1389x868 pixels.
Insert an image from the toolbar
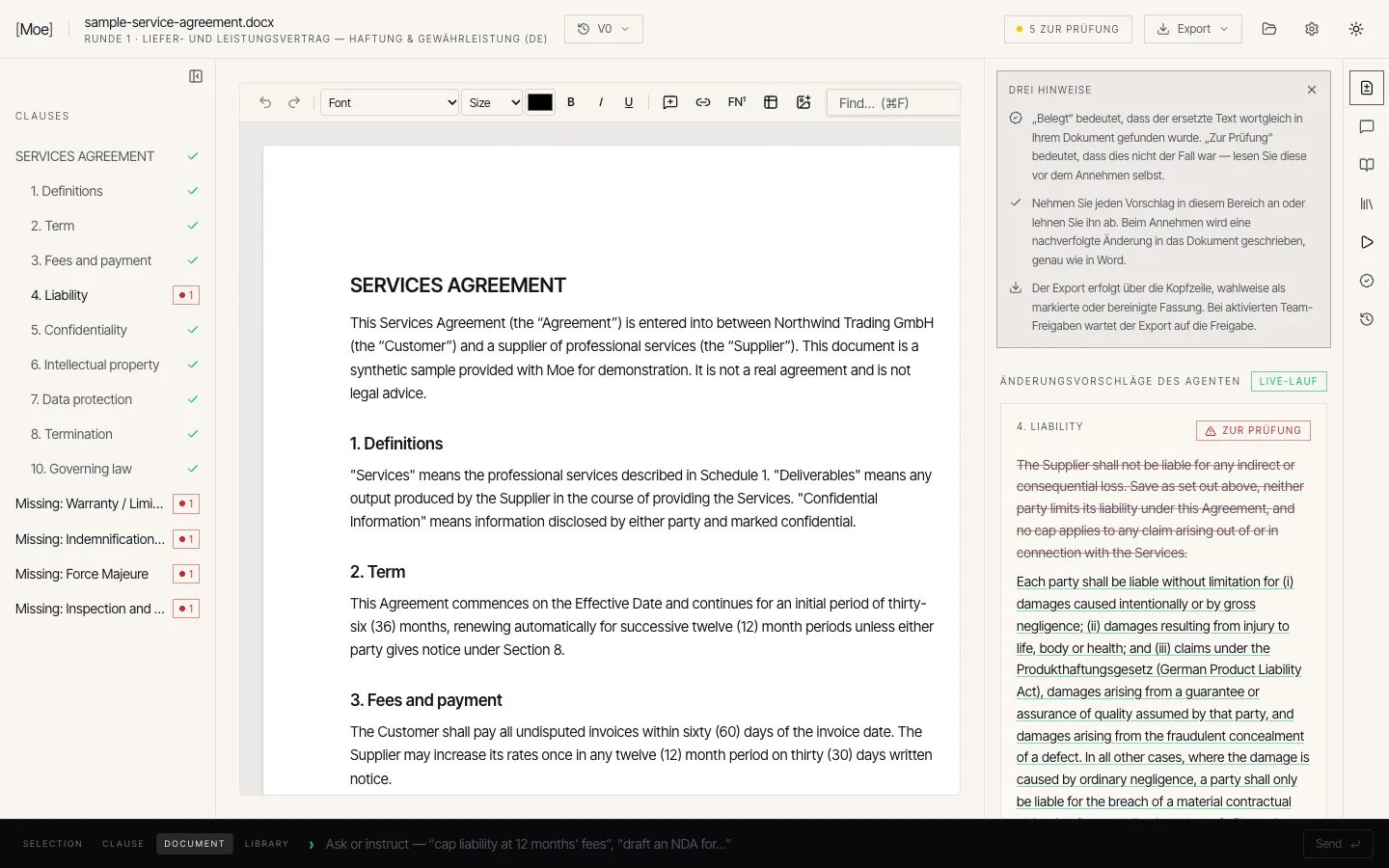click(x=803, y=102)
